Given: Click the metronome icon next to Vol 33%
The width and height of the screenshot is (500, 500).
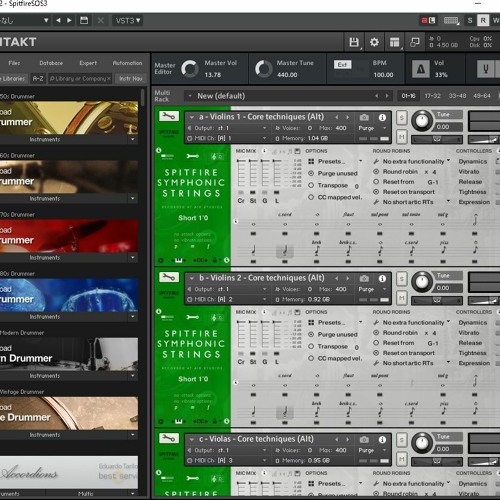Looking at the screenshot, I should tap(421, 69).
